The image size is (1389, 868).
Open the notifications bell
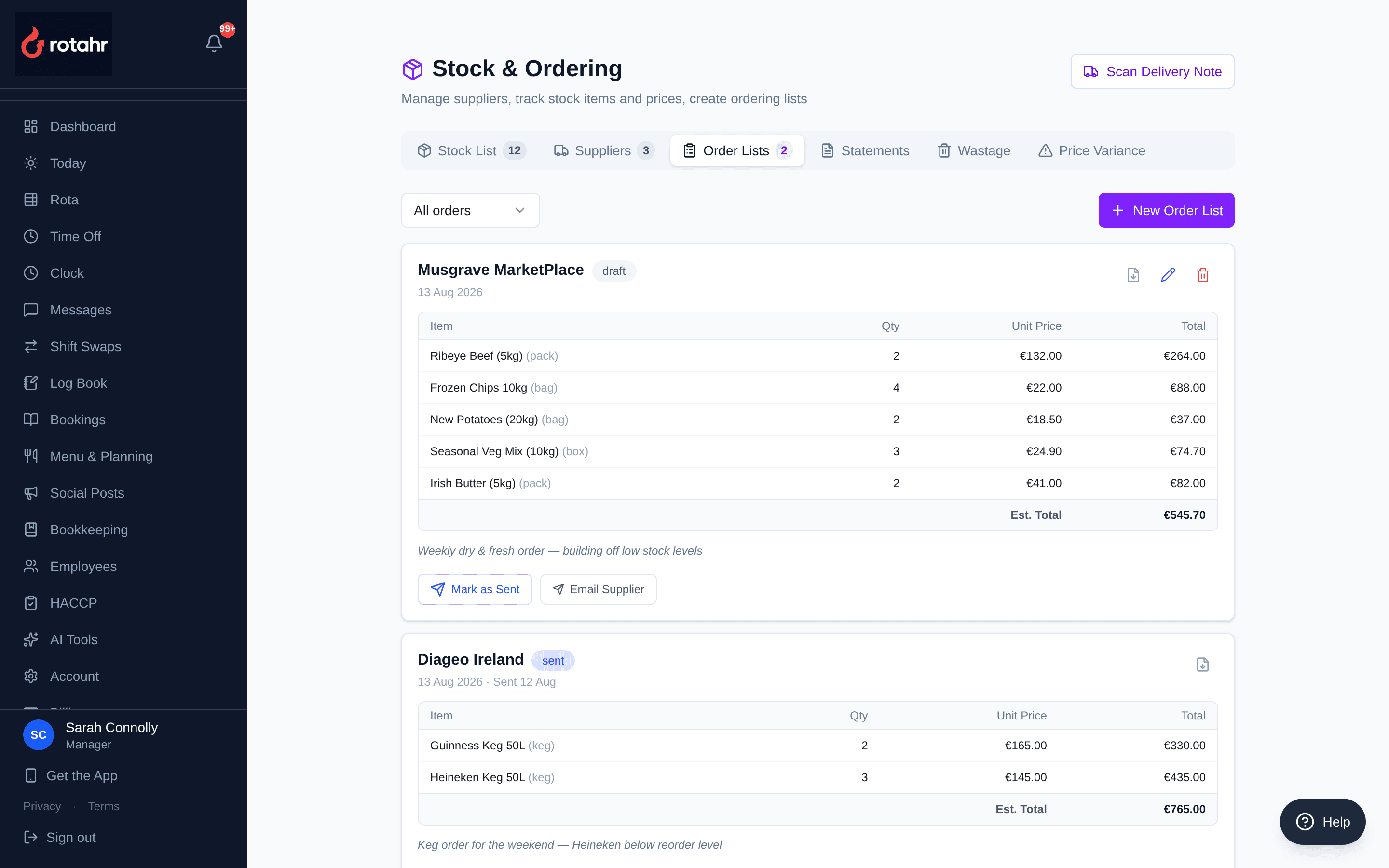click(214, 43)
